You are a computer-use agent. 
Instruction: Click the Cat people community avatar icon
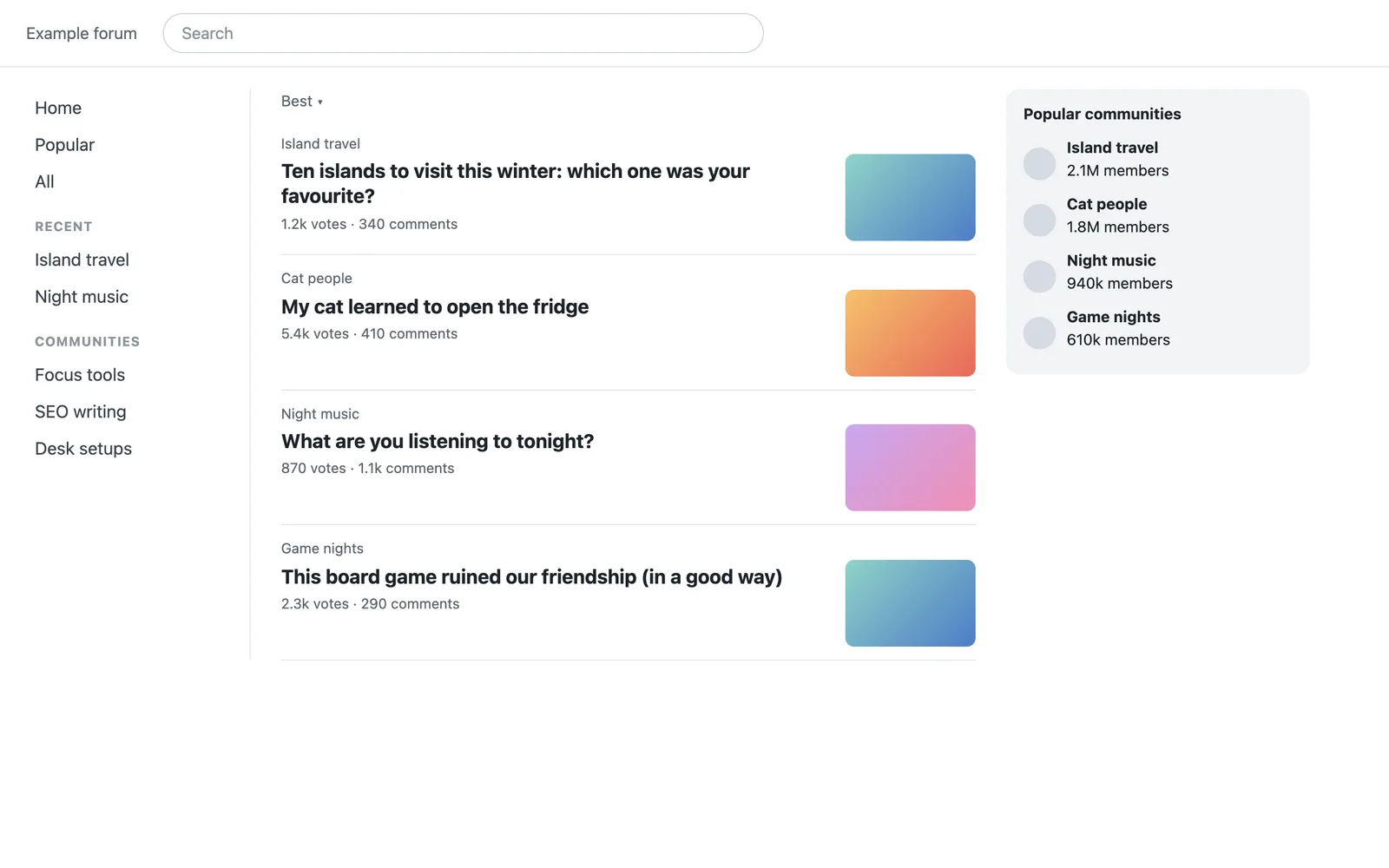1039,220
